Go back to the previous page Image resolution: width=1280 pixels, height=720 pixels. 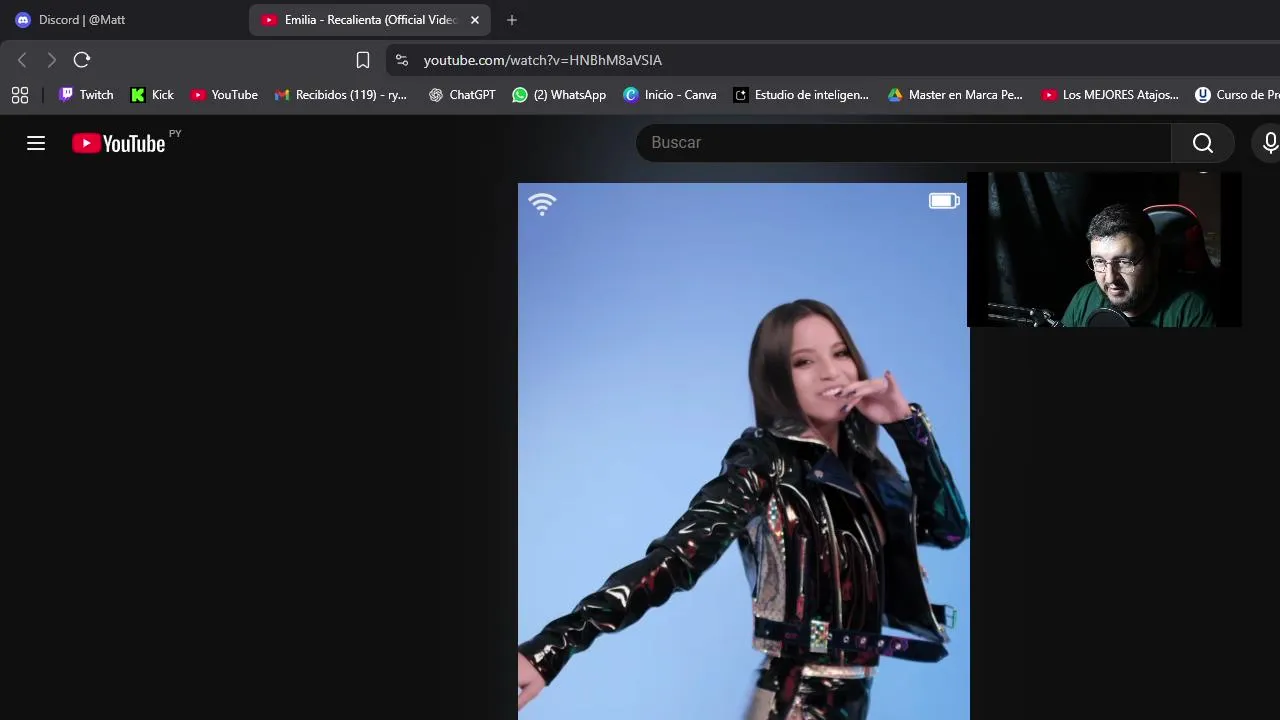[x=22, y=60]
